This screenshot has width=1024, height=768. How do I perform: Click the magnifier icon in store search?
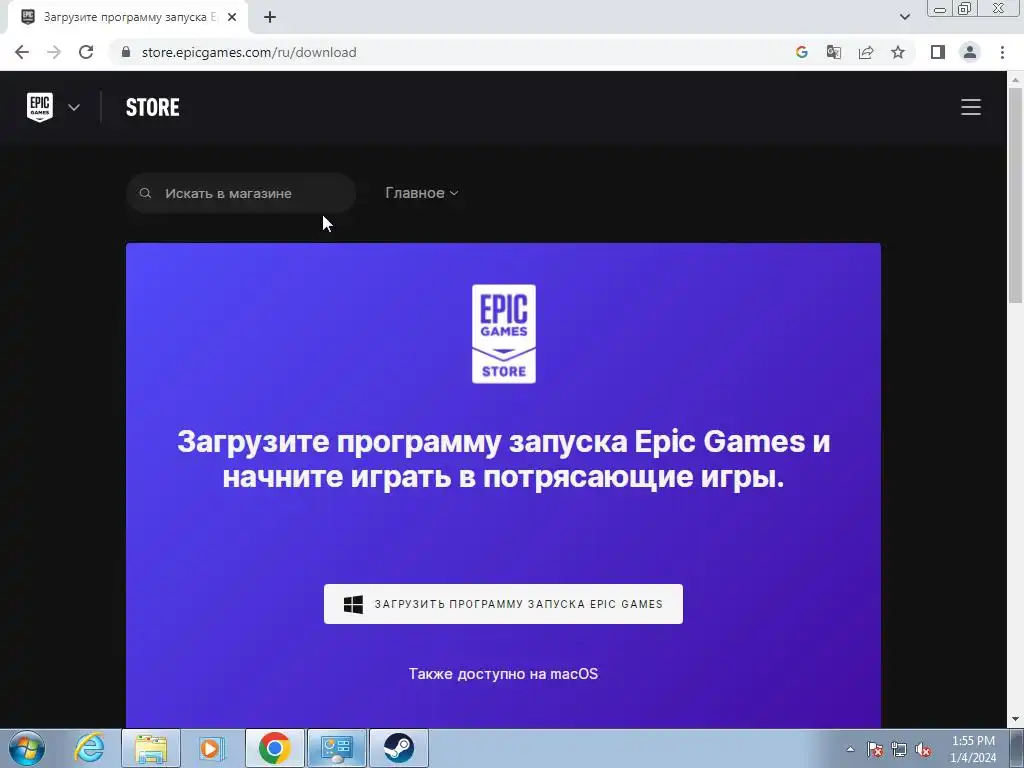pyautogui.click(x=146, y=193)
